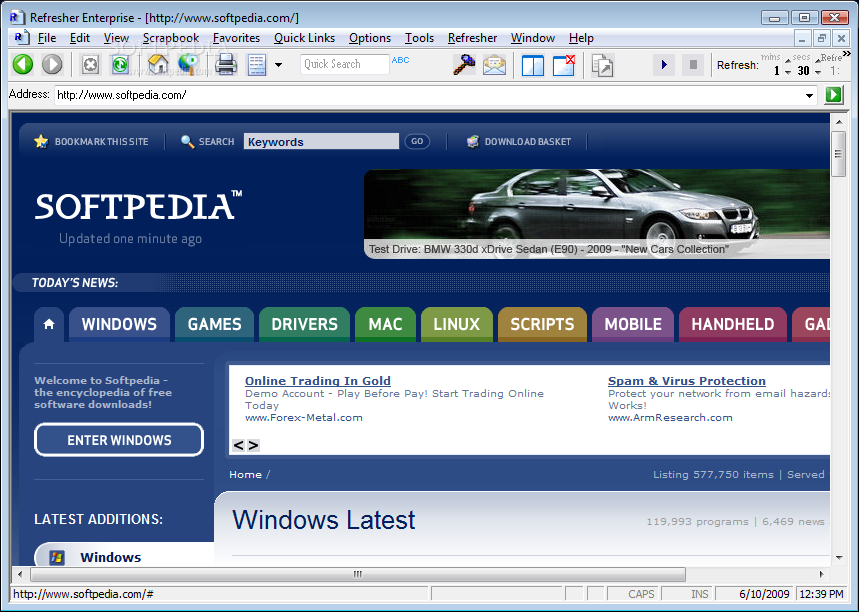
Task: Open the hammer tools icon
Action: tap(464, 65)
